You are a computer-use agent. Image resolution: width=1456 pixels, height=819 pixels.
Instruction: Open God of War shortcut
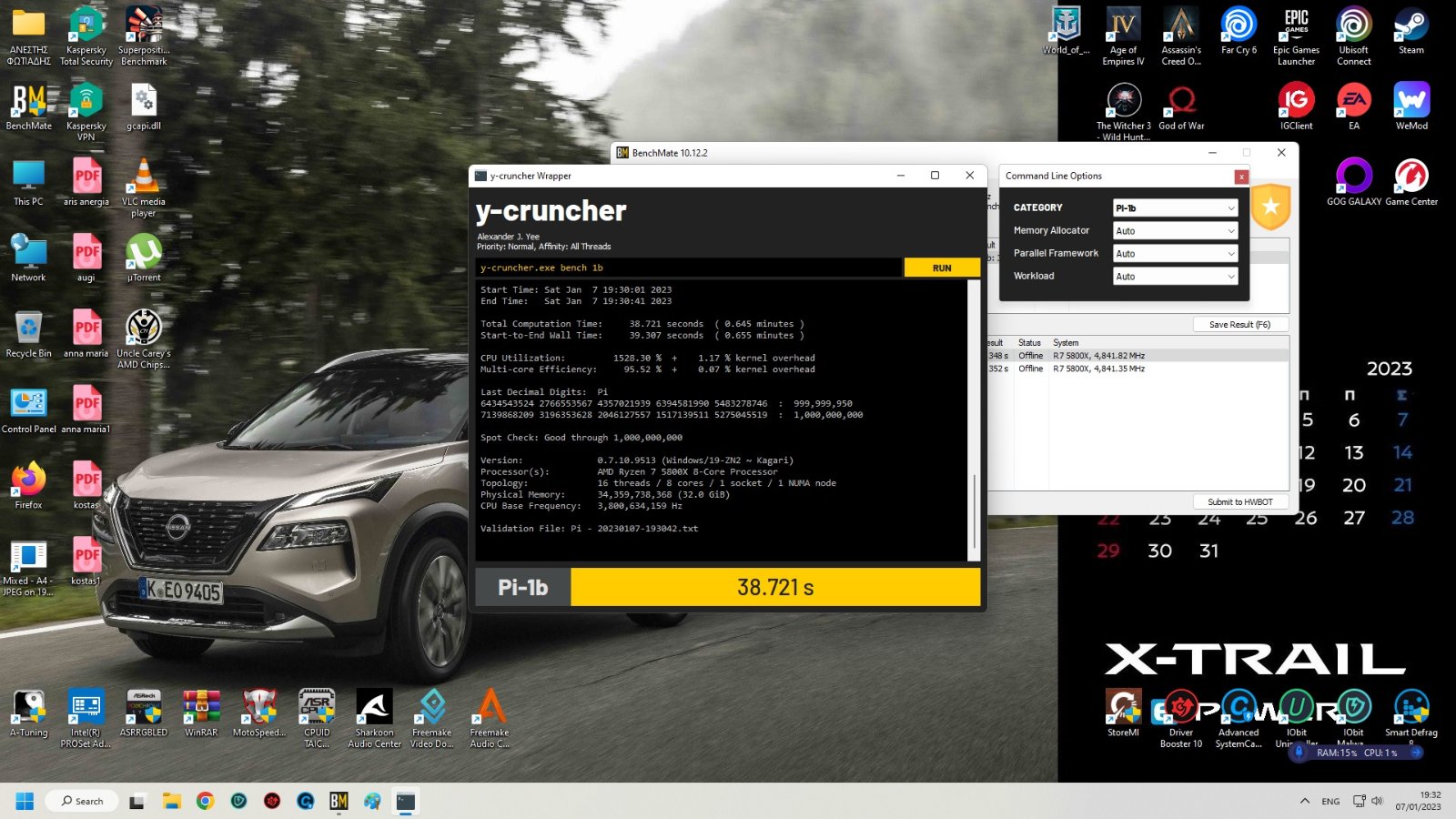pos(1181,107)
